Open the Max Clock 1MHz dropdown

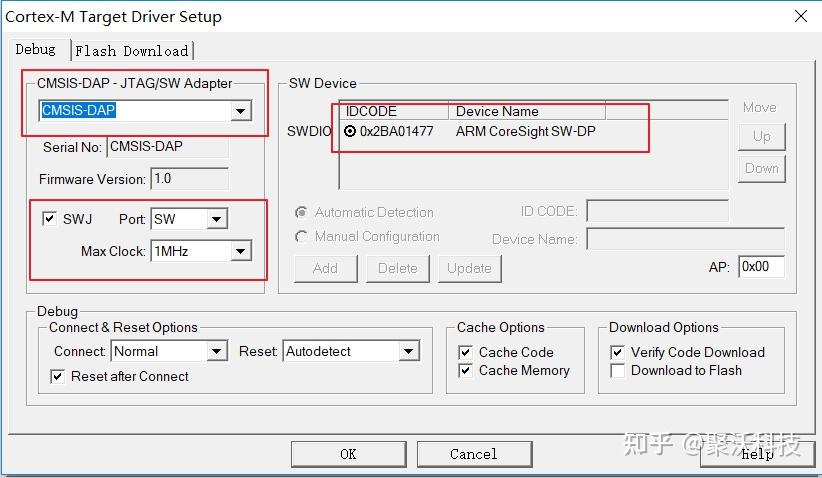240,251
